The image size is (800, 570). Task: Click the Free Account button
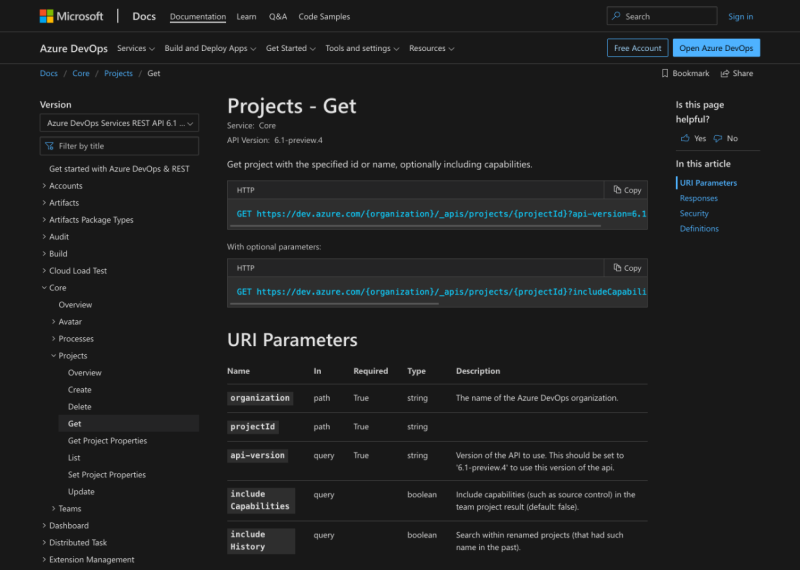(637, 48)
